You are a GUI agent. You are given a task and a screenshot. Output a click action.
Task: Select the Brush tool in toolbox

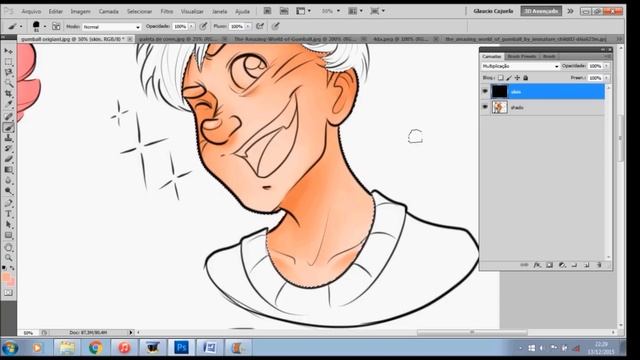(8, 128)
